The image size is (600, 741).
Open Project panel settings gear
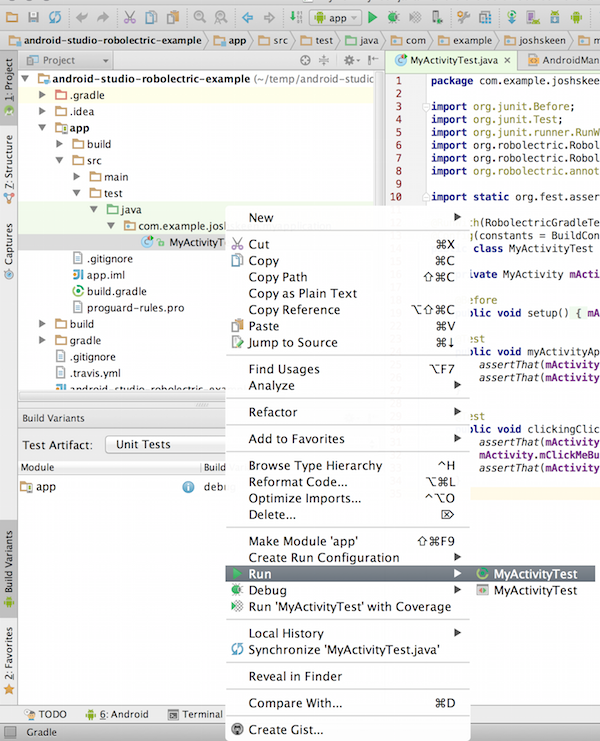(351, 60)
